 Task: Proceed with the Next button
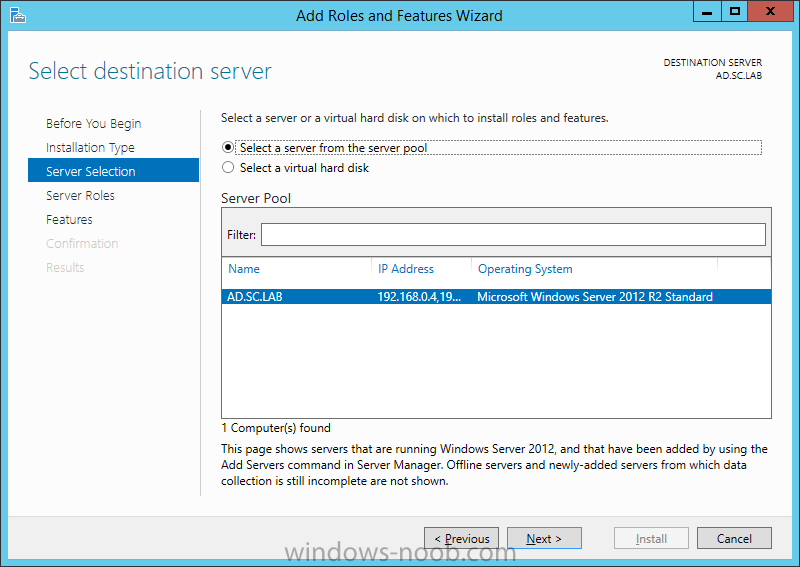coord(544,538)
